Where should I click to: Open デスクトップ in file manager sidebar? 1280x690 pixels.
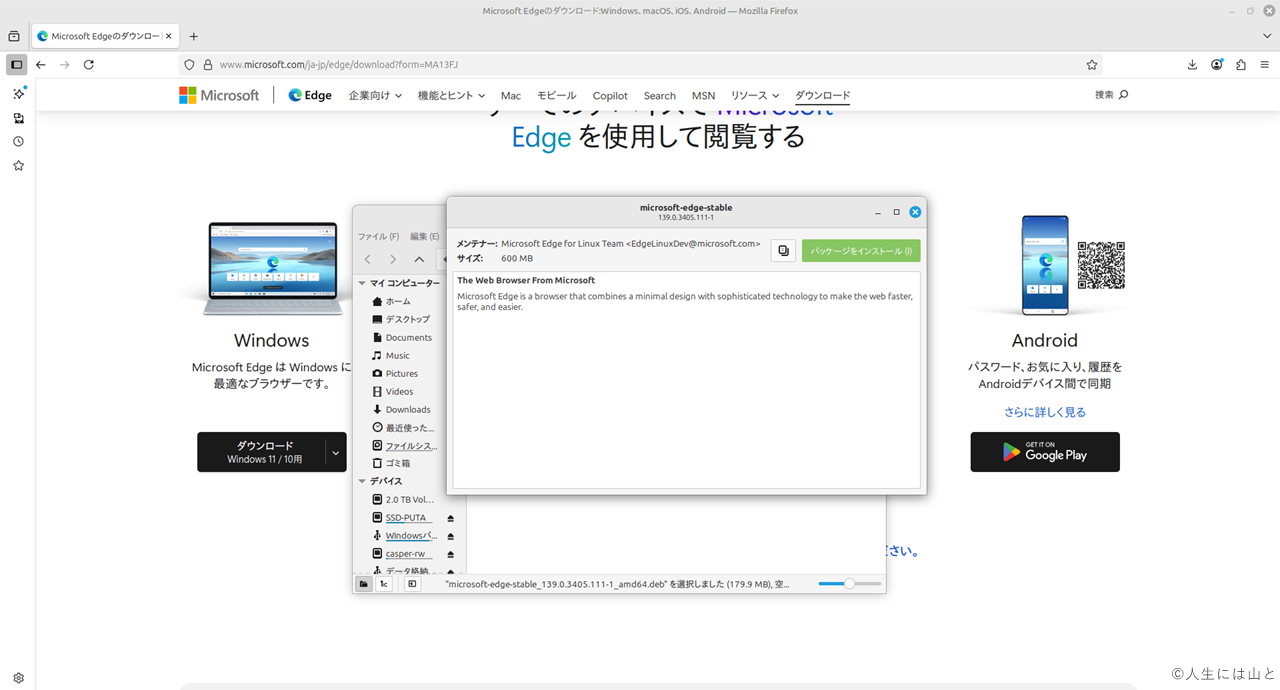400,319
